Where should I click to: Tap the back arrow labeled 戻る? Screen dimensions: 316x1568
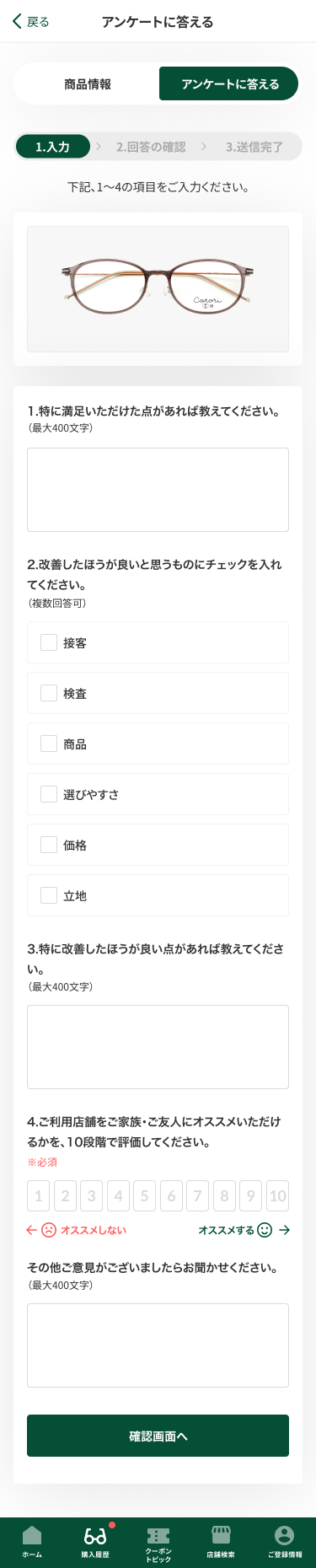31,22
